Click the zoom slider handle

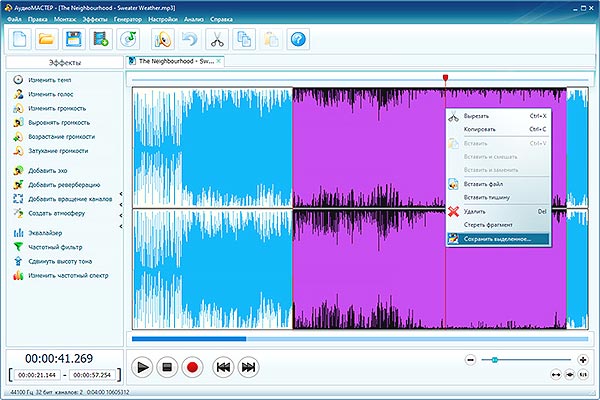click(494, 360)
